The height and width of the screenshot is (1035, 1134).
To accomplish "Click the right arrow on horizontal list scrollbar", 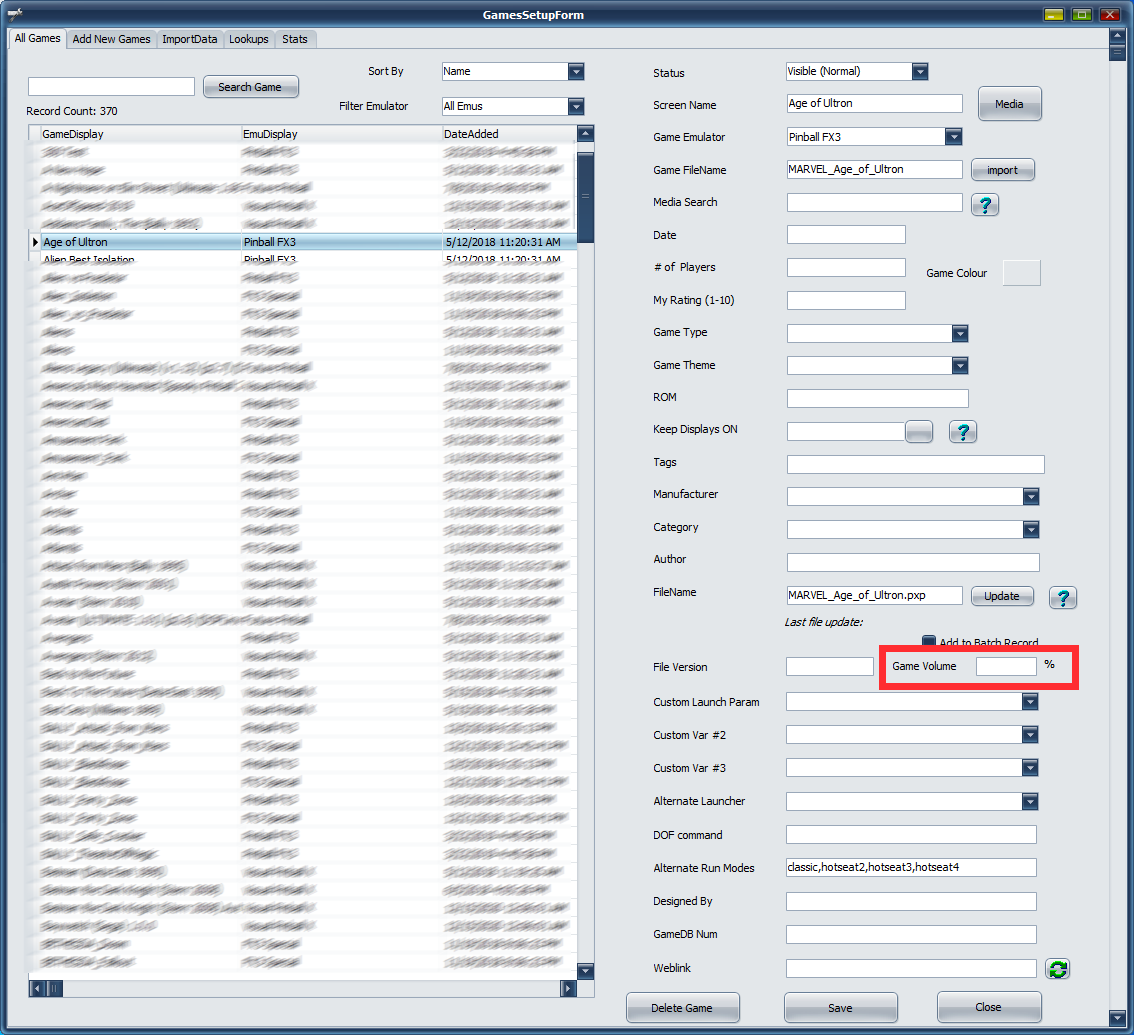I will tap(567, 988).
